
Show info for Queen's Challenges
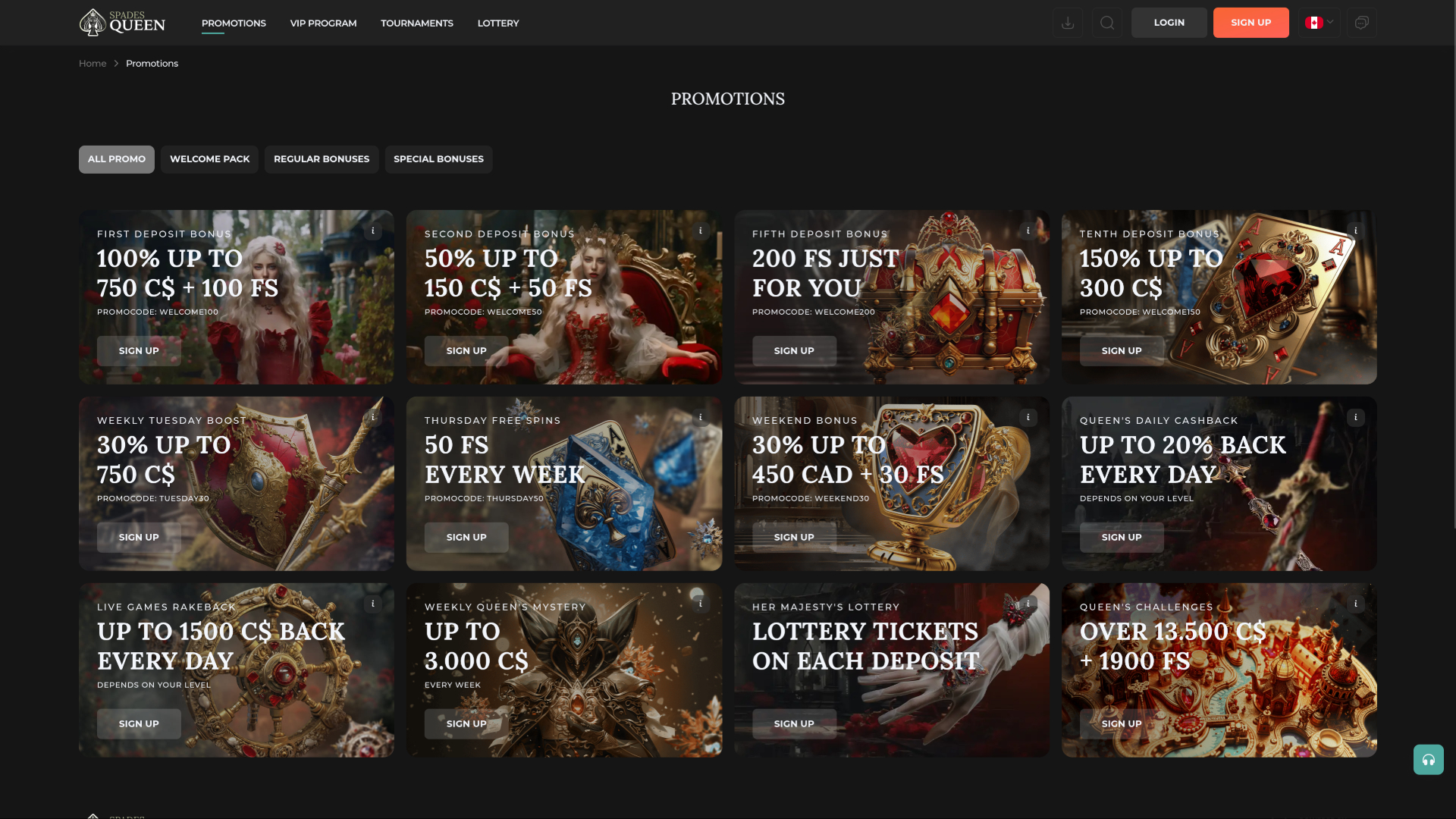click(x=1356, y=604)
